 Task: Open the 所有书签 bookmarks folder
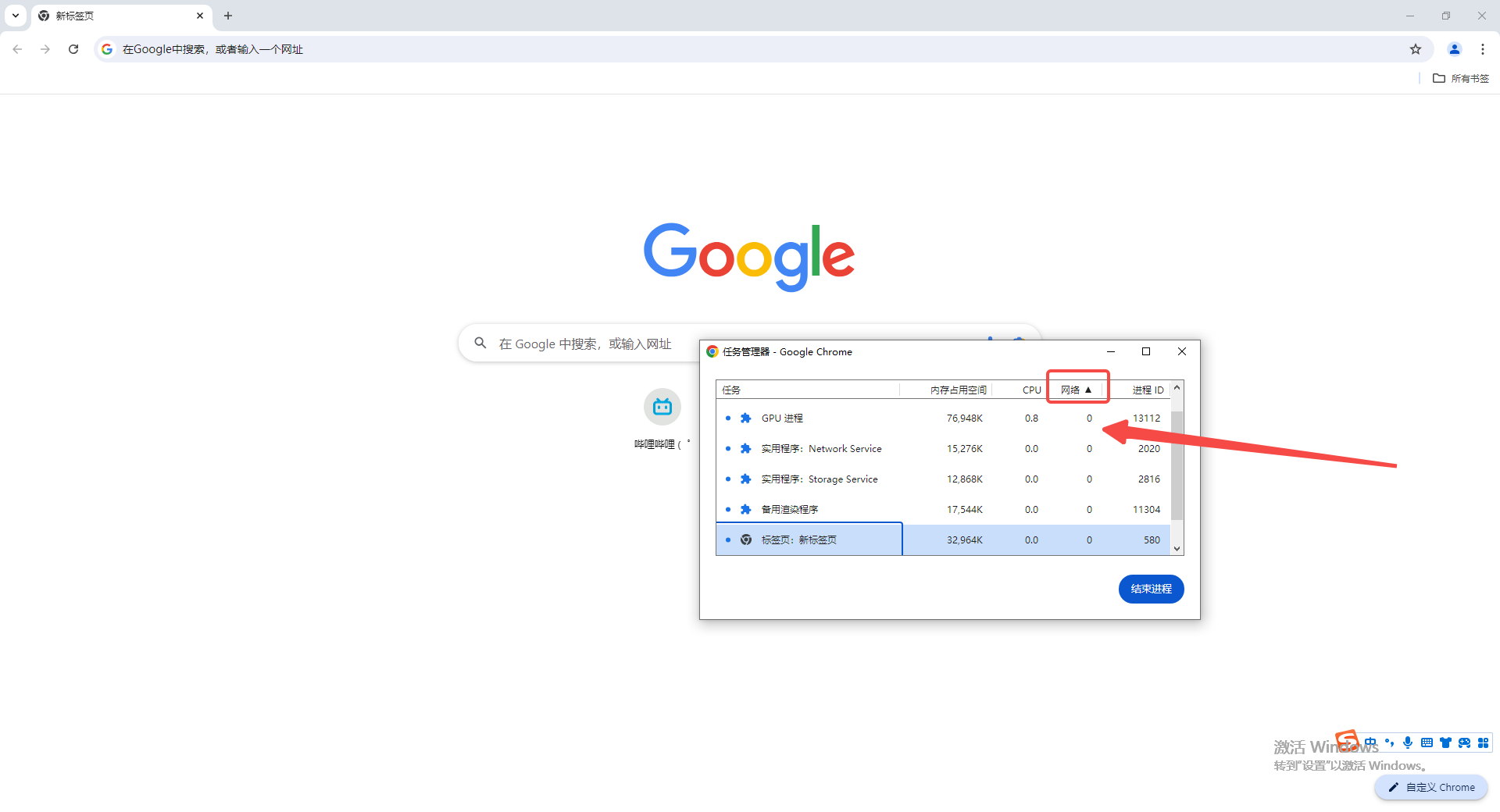coord(1461,78)
